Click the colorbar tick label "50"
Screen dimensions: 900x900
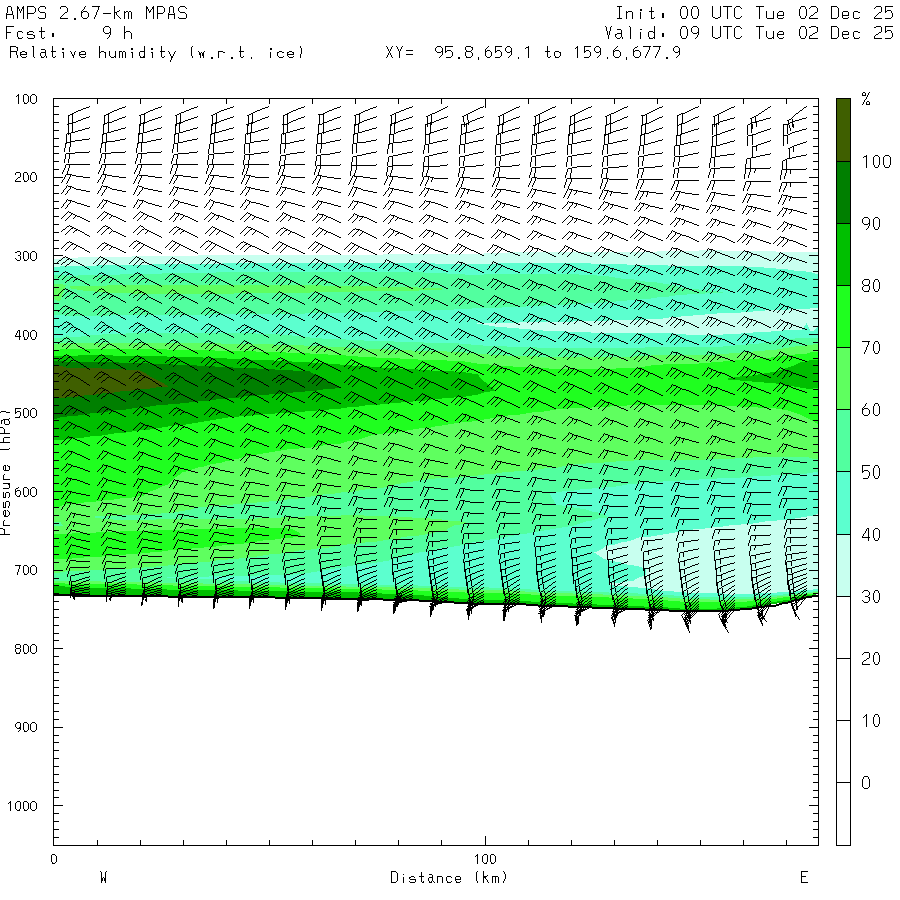pyautogui.click(x=871, y=472)
